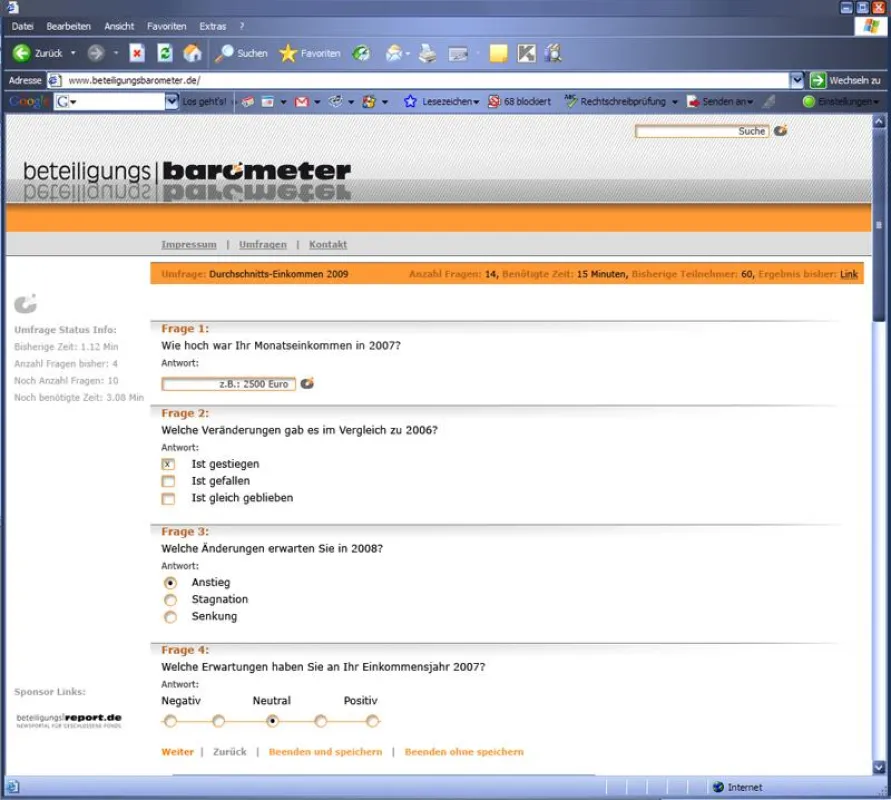The height and width of the screenshot is (800, 891).
Task: Click 'Beenden und speichern'
Action: pos(326,752)
